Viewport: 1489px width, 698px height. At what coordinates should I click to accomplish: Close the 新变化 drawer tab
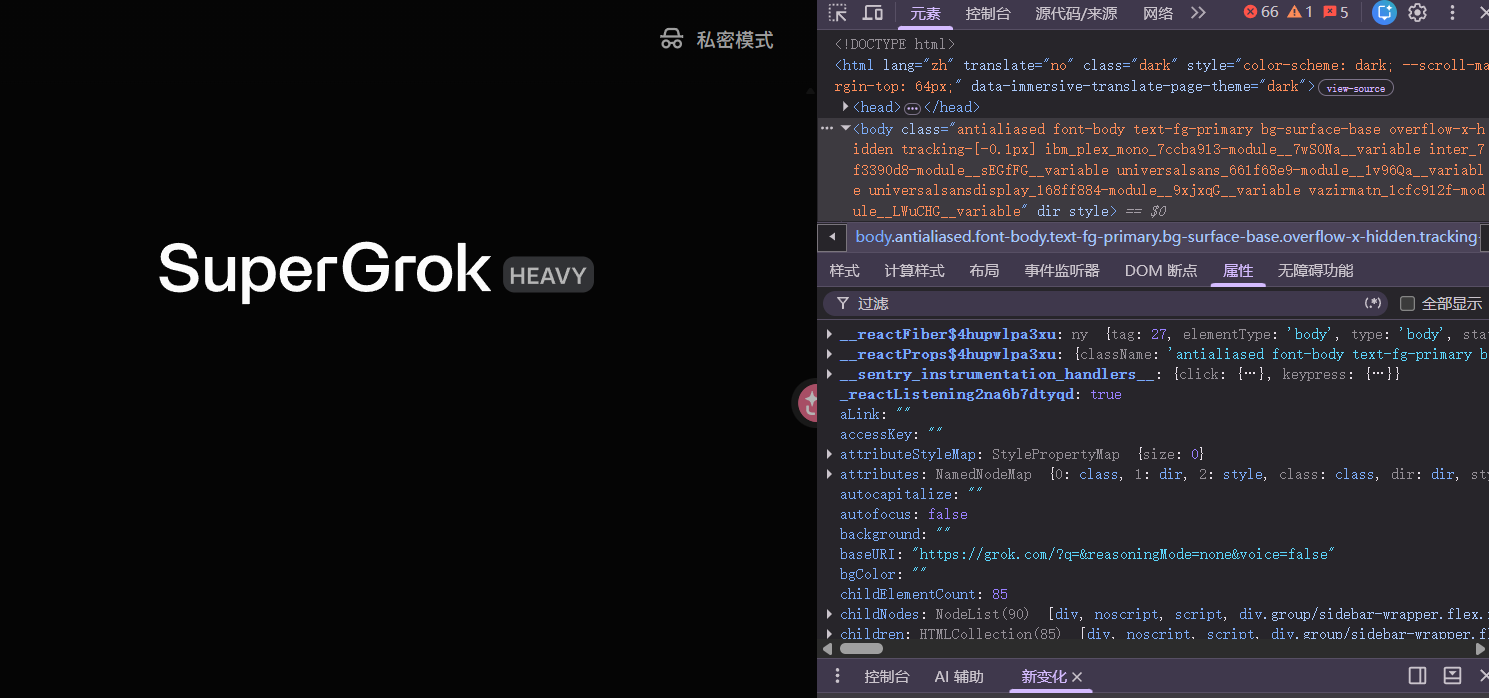pos(1077,677)
